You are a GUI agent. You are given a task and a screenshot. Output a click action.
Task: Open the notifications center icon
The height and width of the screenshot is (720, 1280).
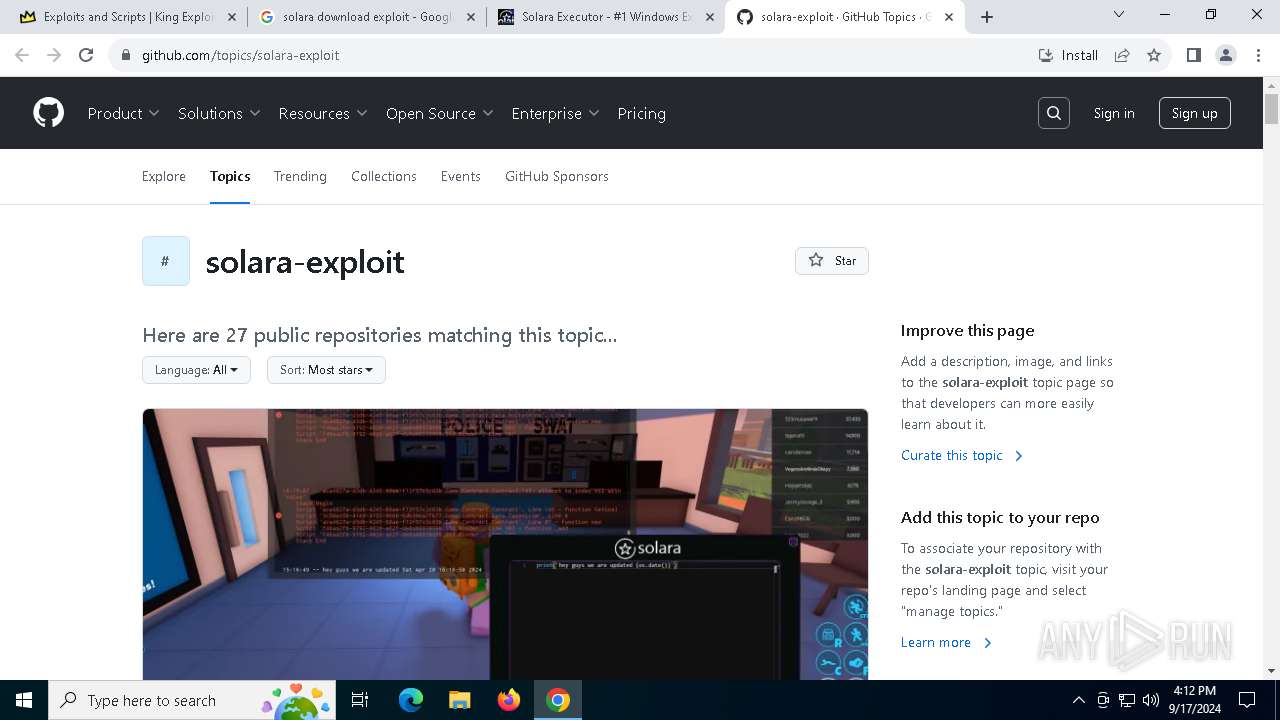tap(1247, 700)
